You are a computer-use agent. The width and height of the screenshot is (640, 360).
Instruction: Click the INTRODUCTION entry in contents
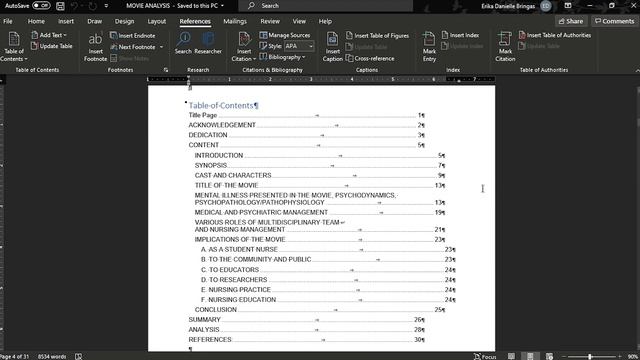[219, 155]
